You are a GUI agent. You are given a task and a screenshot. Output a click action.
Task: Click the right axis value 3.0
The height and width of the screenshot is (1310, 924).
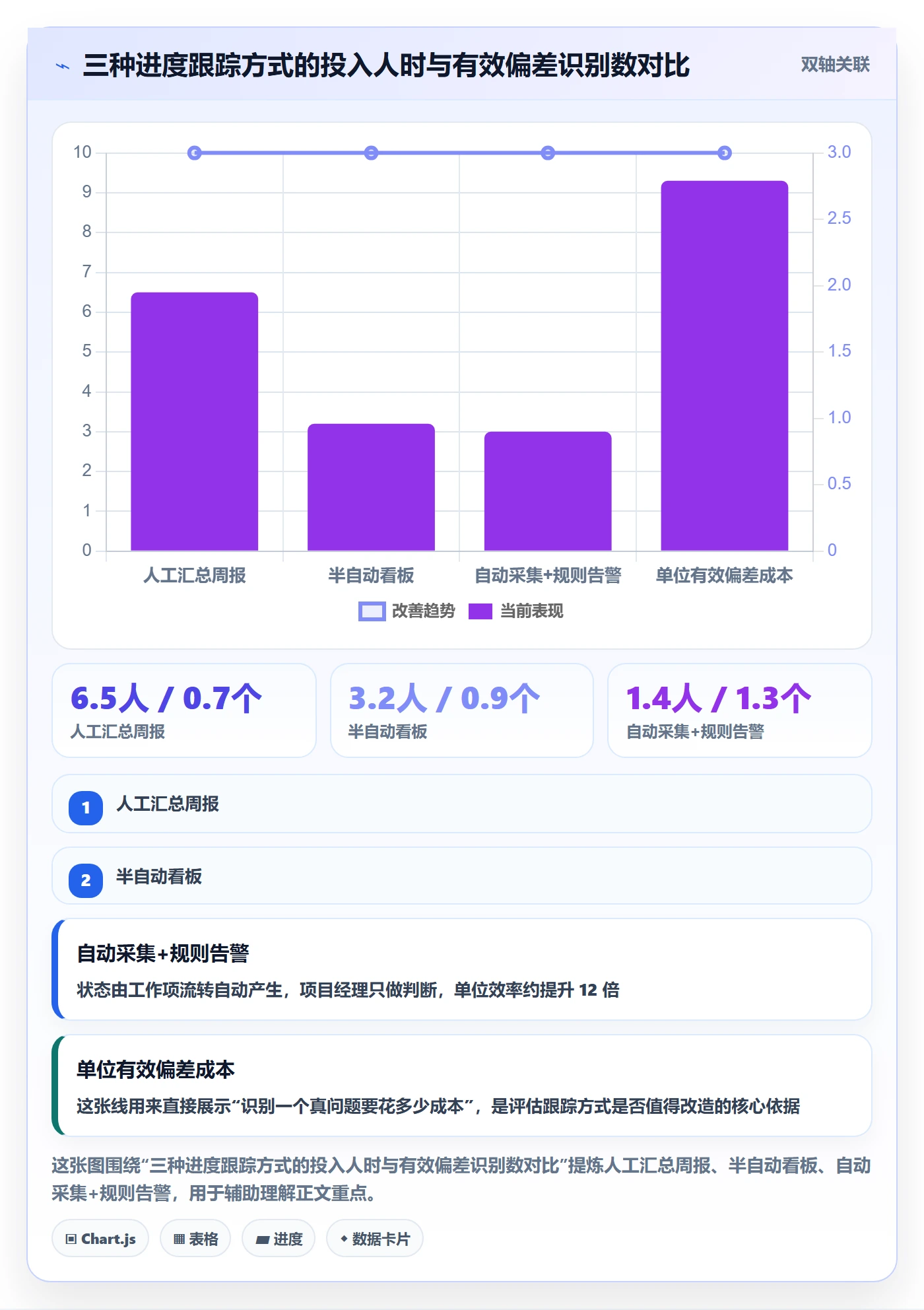pos(839,153)
